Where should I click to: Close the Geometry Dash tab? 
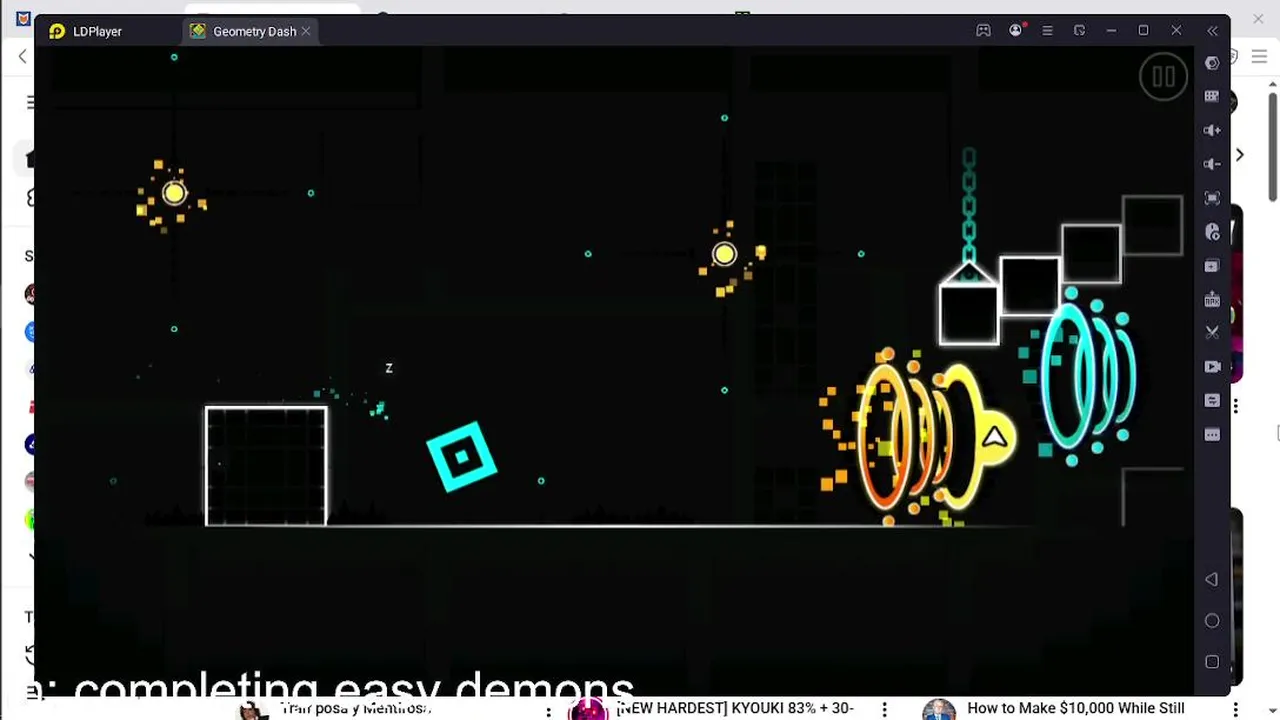pyautogui.click(x=306, y=31)
